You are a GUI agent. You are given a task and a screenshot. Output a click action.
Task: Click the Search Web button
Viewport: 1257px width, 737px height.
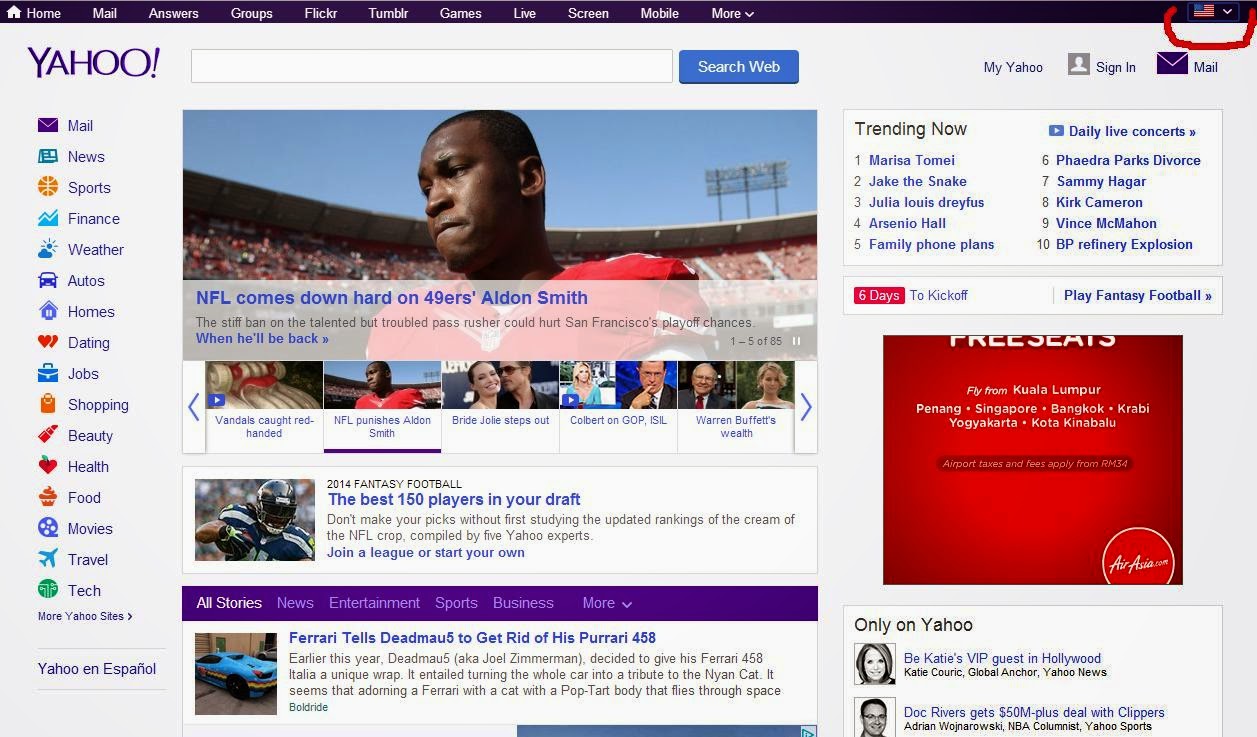[x=739, y=67]
